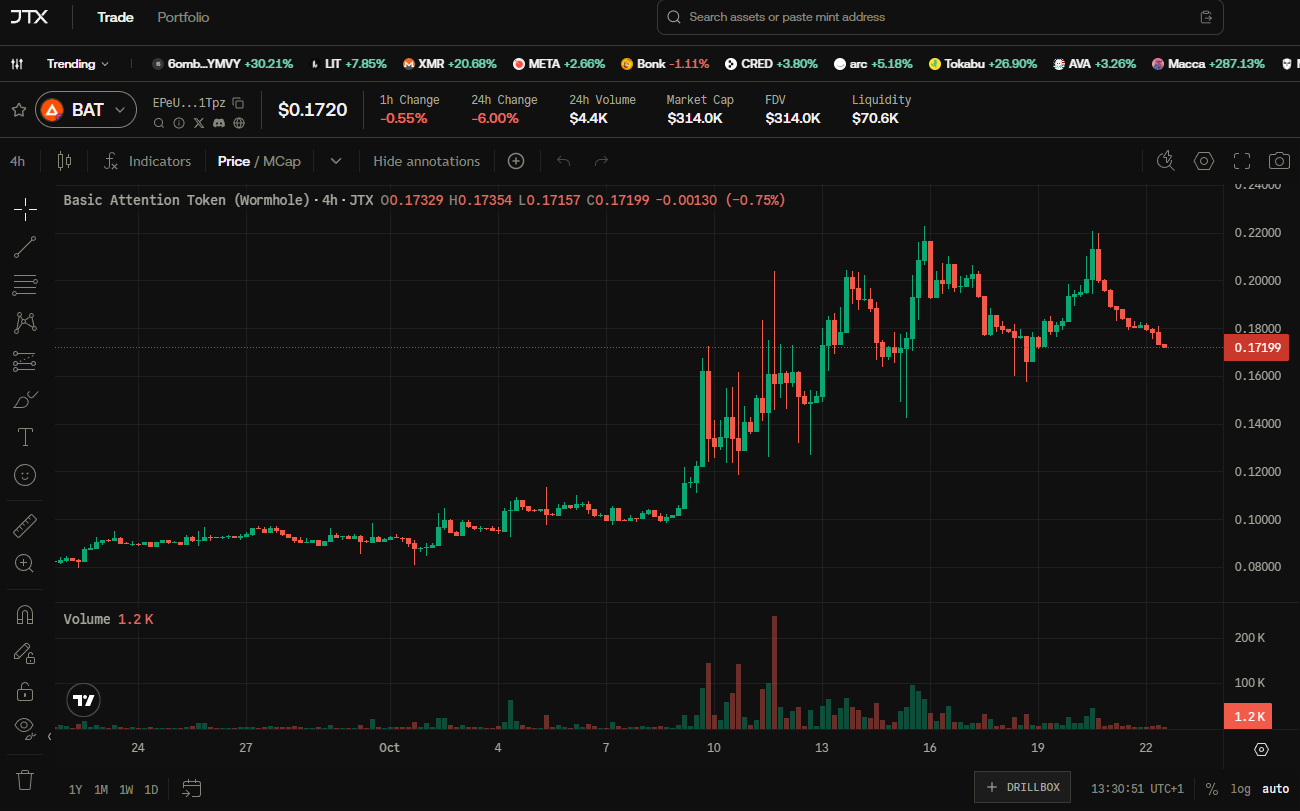
Task: Focus the Search assets input field
Action: [940, 17]
